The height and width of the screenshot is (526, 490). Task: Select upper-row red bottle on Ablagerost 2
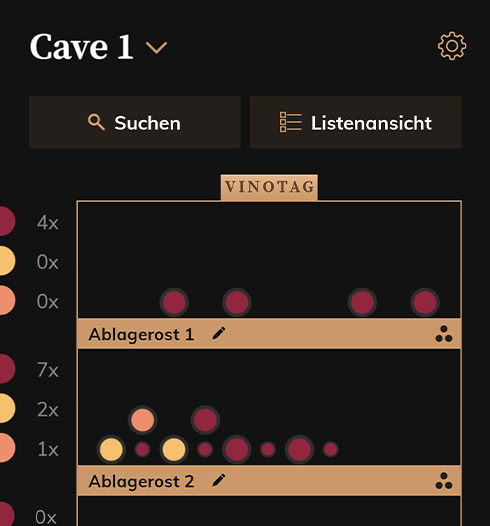pos(205,420)
